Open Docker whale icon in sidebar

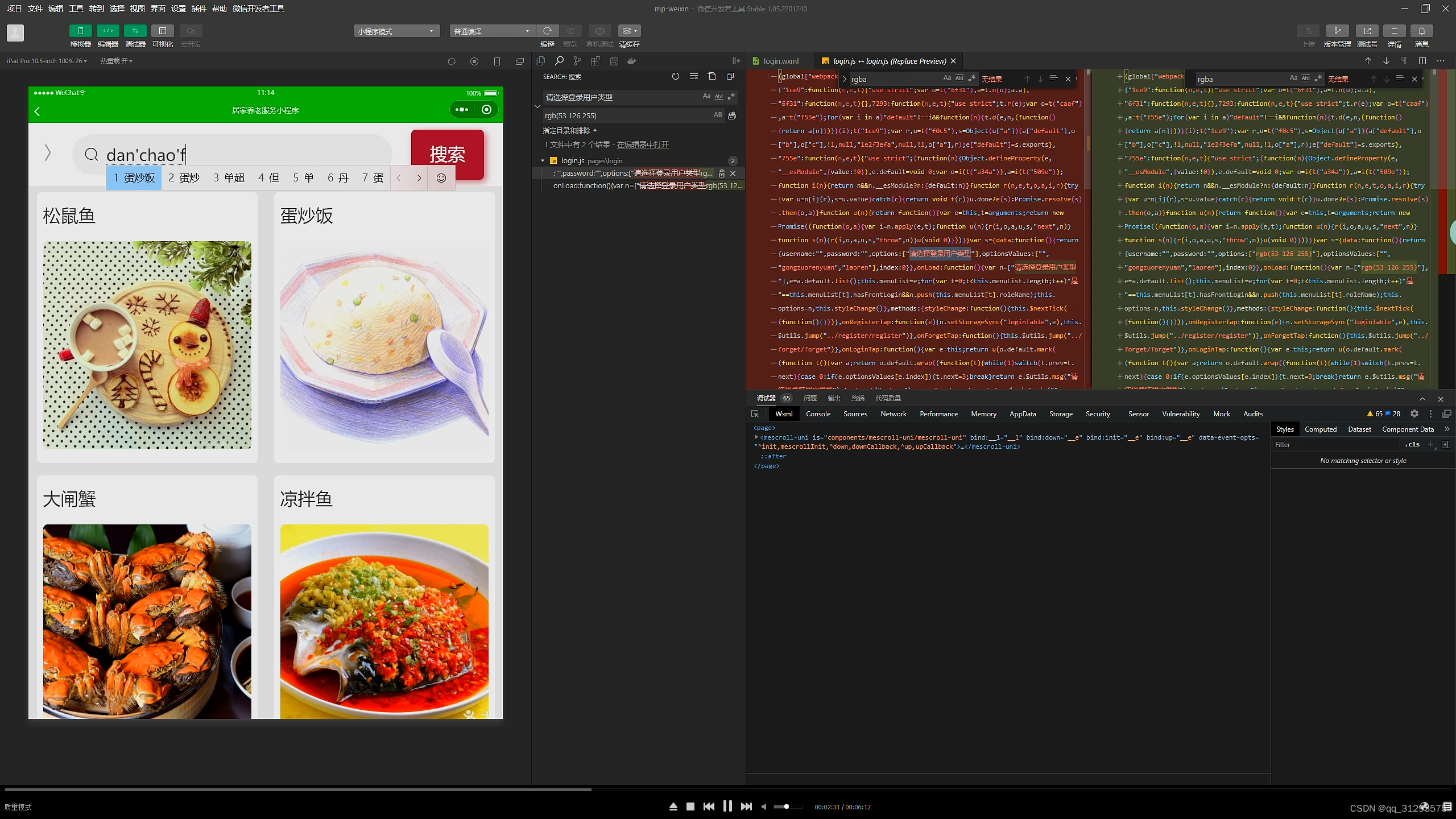coord(631,61)
